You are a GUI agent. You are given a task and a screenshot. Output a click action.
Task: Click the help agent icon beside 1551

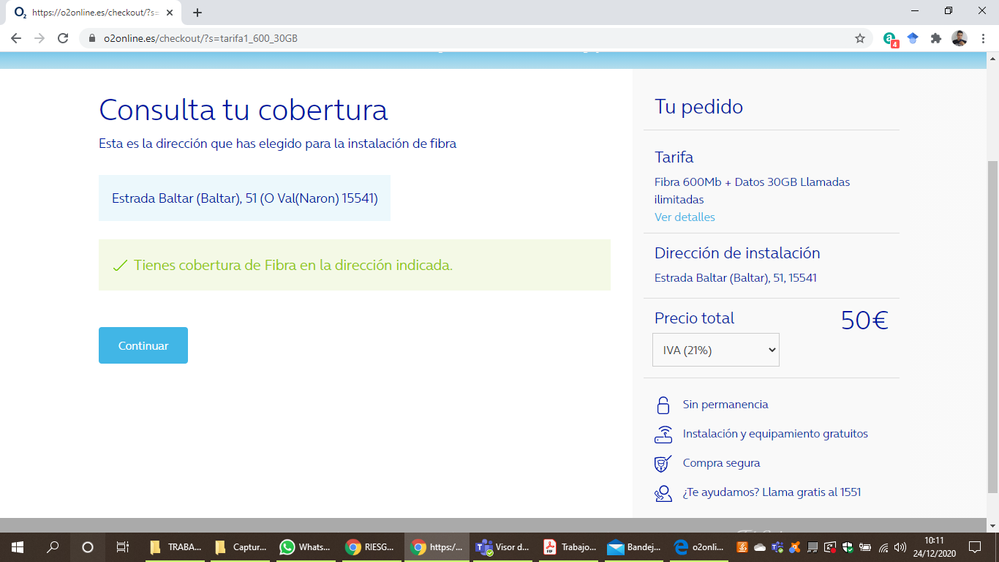coord(663,493)
